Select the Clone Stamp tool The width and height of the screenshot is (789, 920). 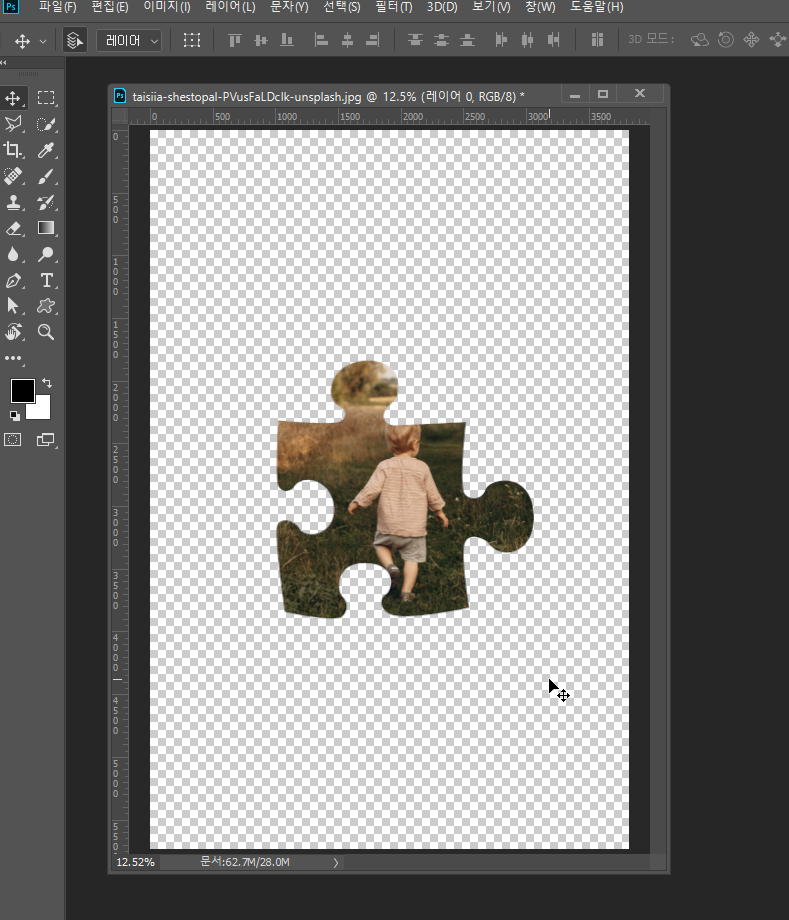coord(13,202)
